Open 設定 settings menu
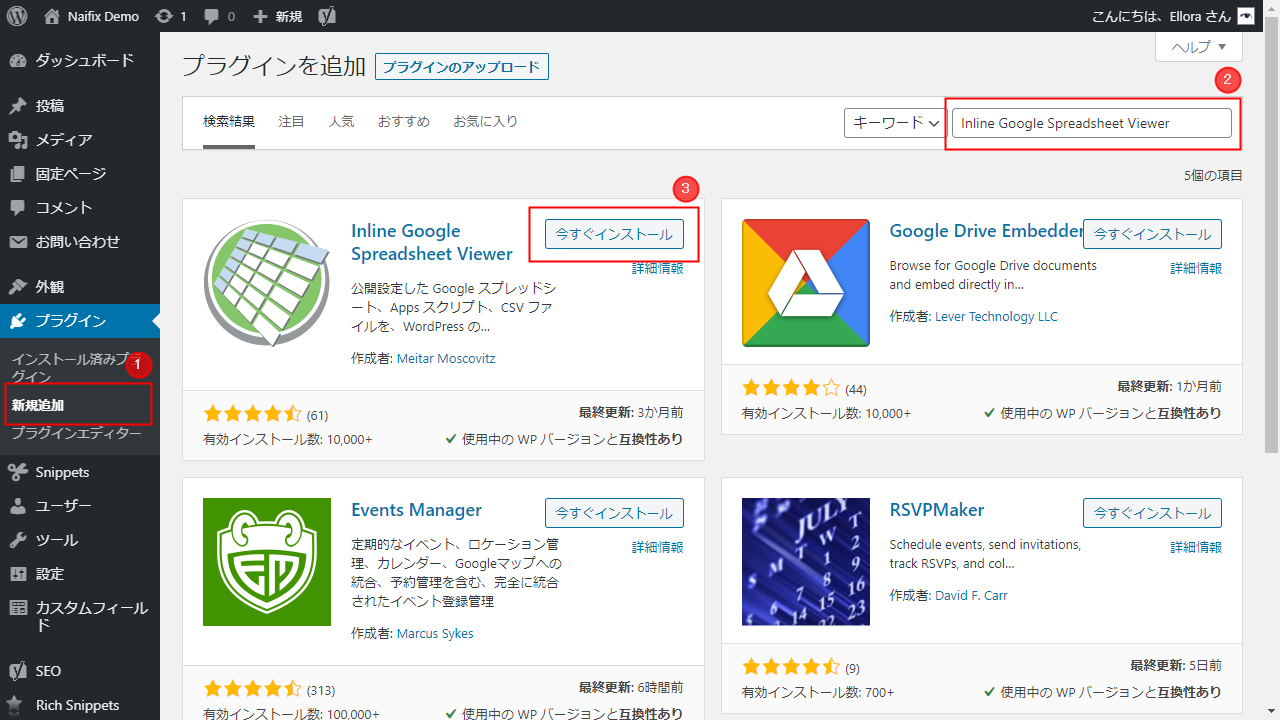Image resolution: width=1280 pixels, height=720 pixels. click(x=80, y=574)
